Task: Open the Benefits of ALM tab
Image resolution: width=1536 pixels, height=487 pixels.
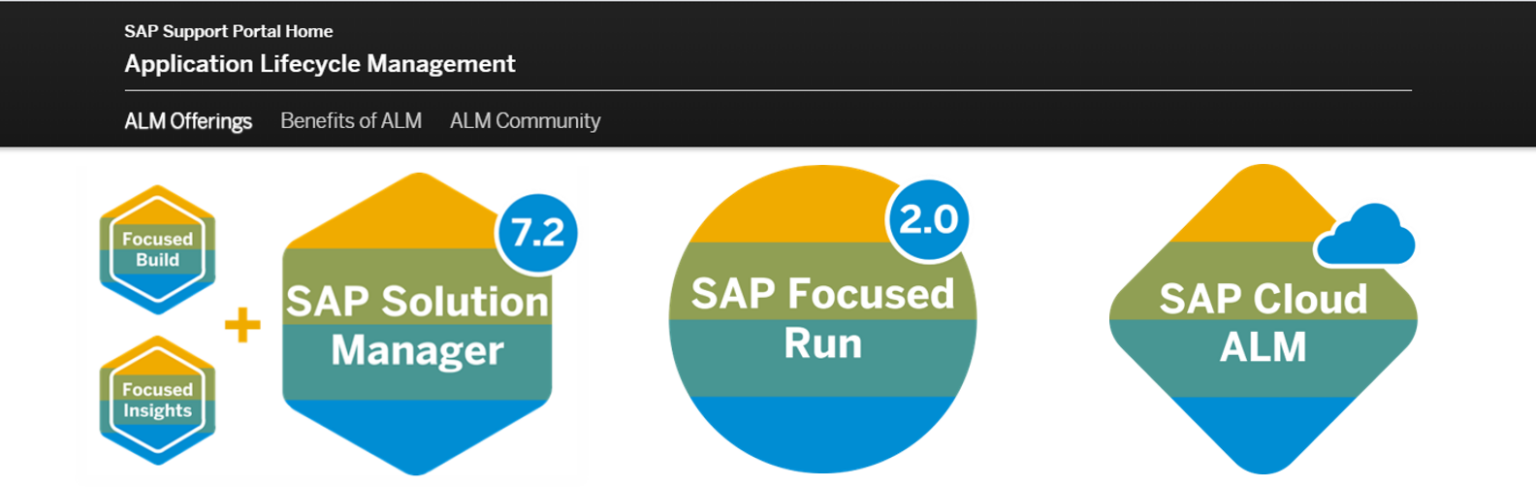Action: click(x=351, y=122)
